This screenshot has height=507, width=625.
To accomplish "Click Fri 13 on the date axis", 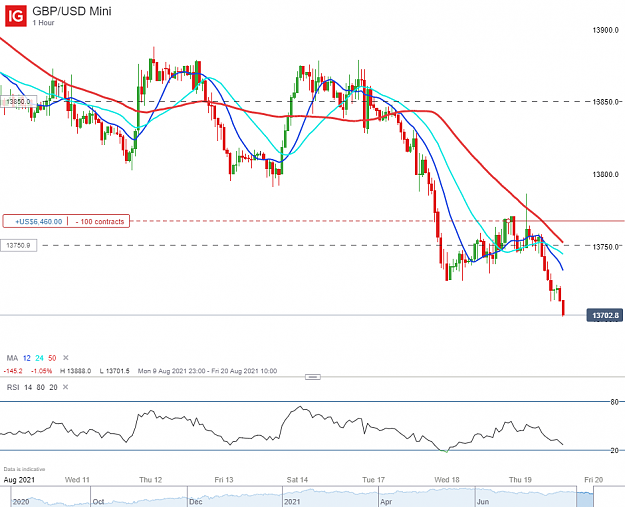I will (224, 480).
